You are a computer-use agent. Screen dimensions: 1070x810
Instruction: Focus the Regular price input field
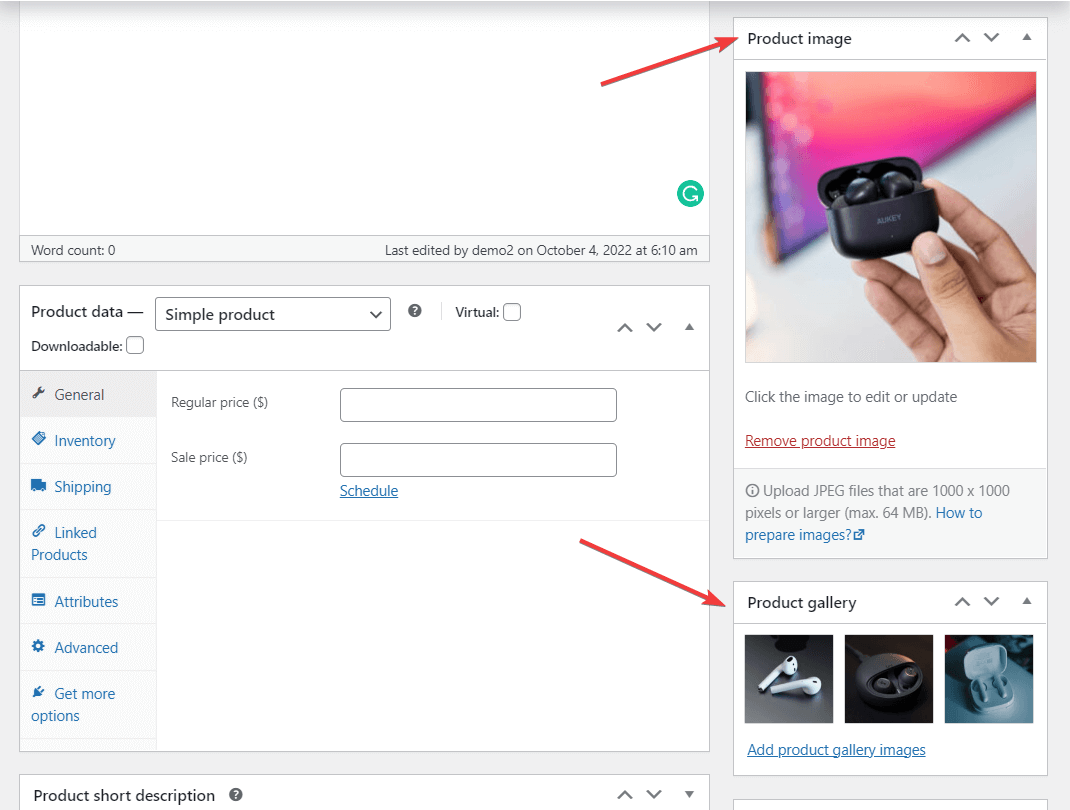pyautogui.click(x=478, y=405)
